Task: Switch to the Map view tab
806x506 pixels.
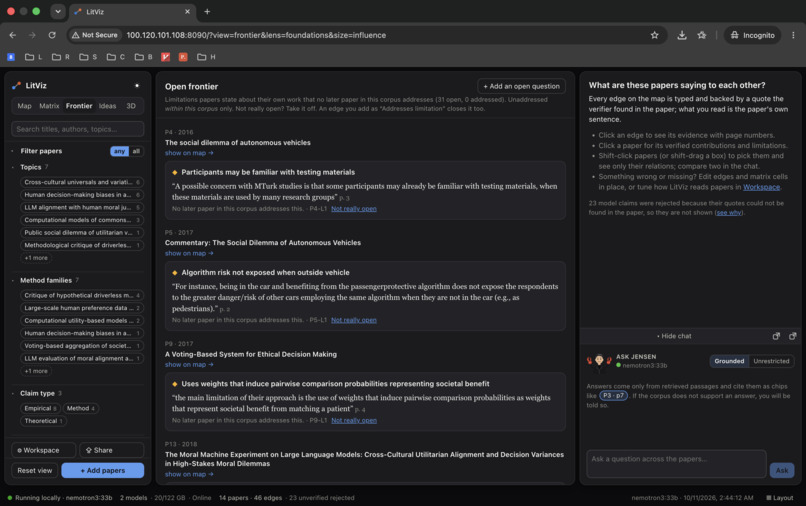Action: 24,106
